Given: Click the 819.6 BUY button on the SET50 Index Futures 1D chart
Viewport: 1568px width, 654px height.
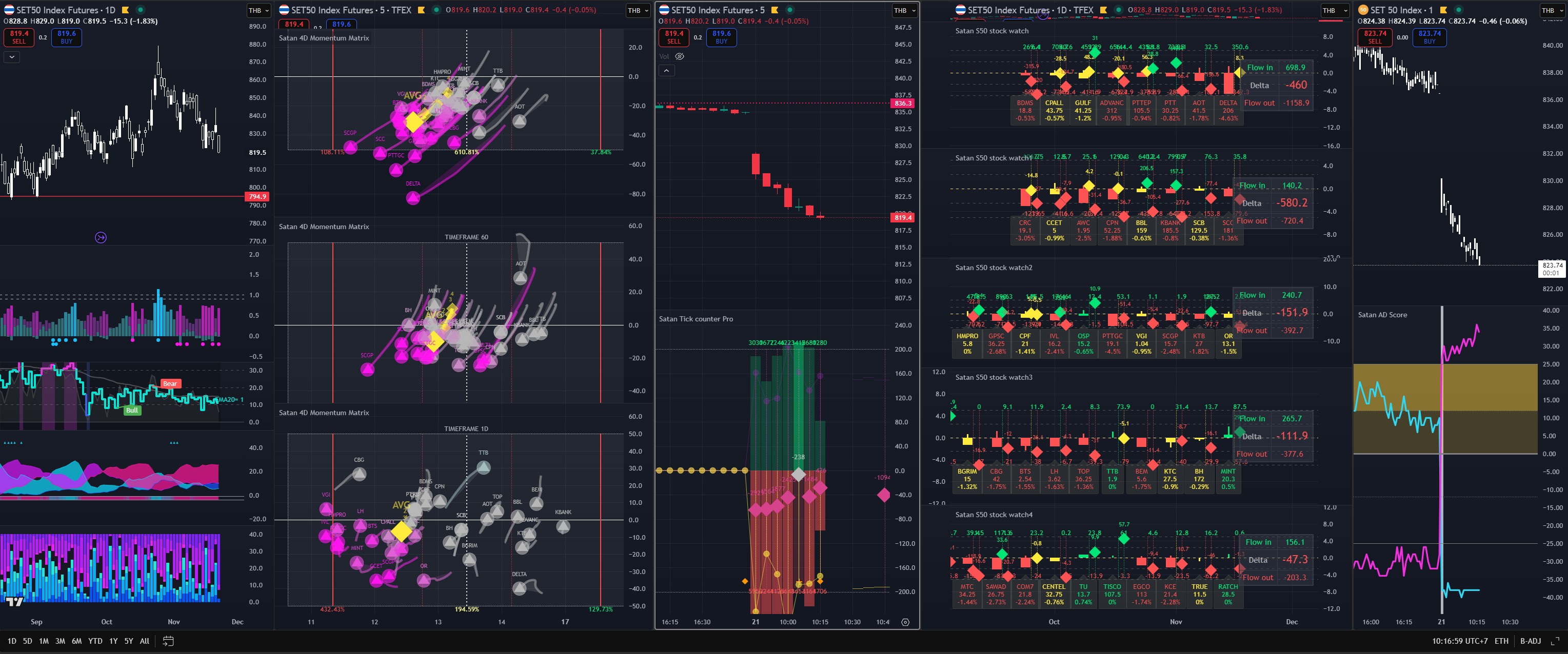Looking at the screenshot, I should click(x=66, y=37).
